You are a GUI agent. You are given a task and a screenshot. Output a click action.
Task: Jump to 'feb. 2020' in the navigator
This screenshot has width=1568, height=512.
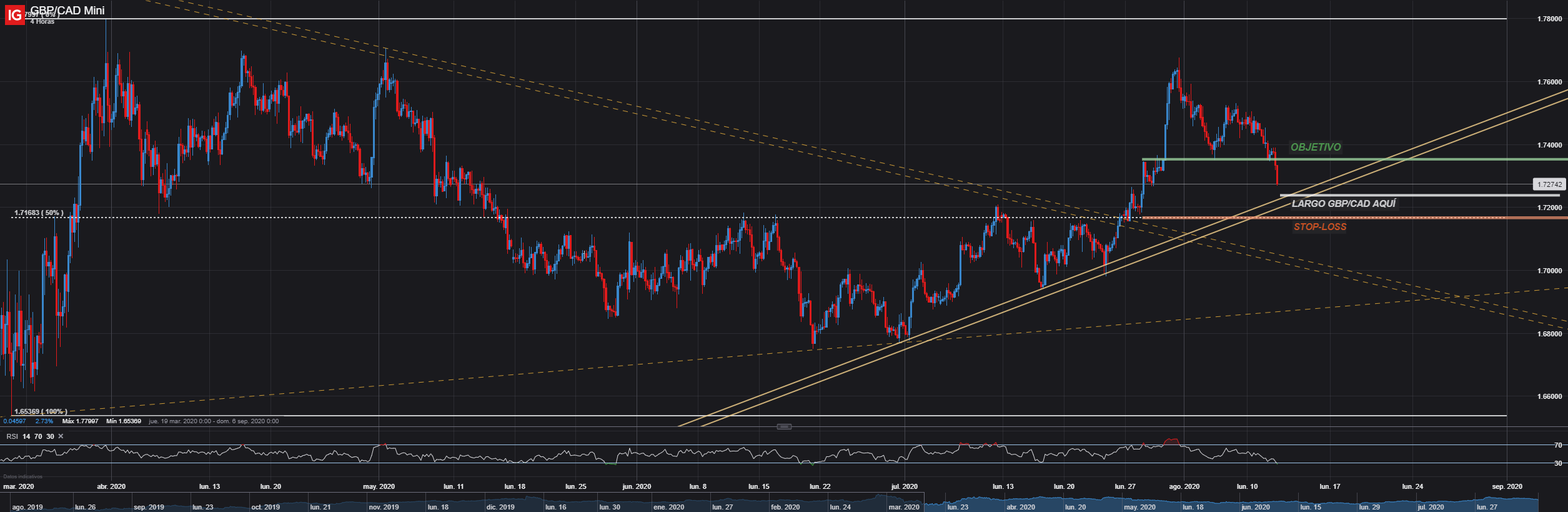pos(785,507)
